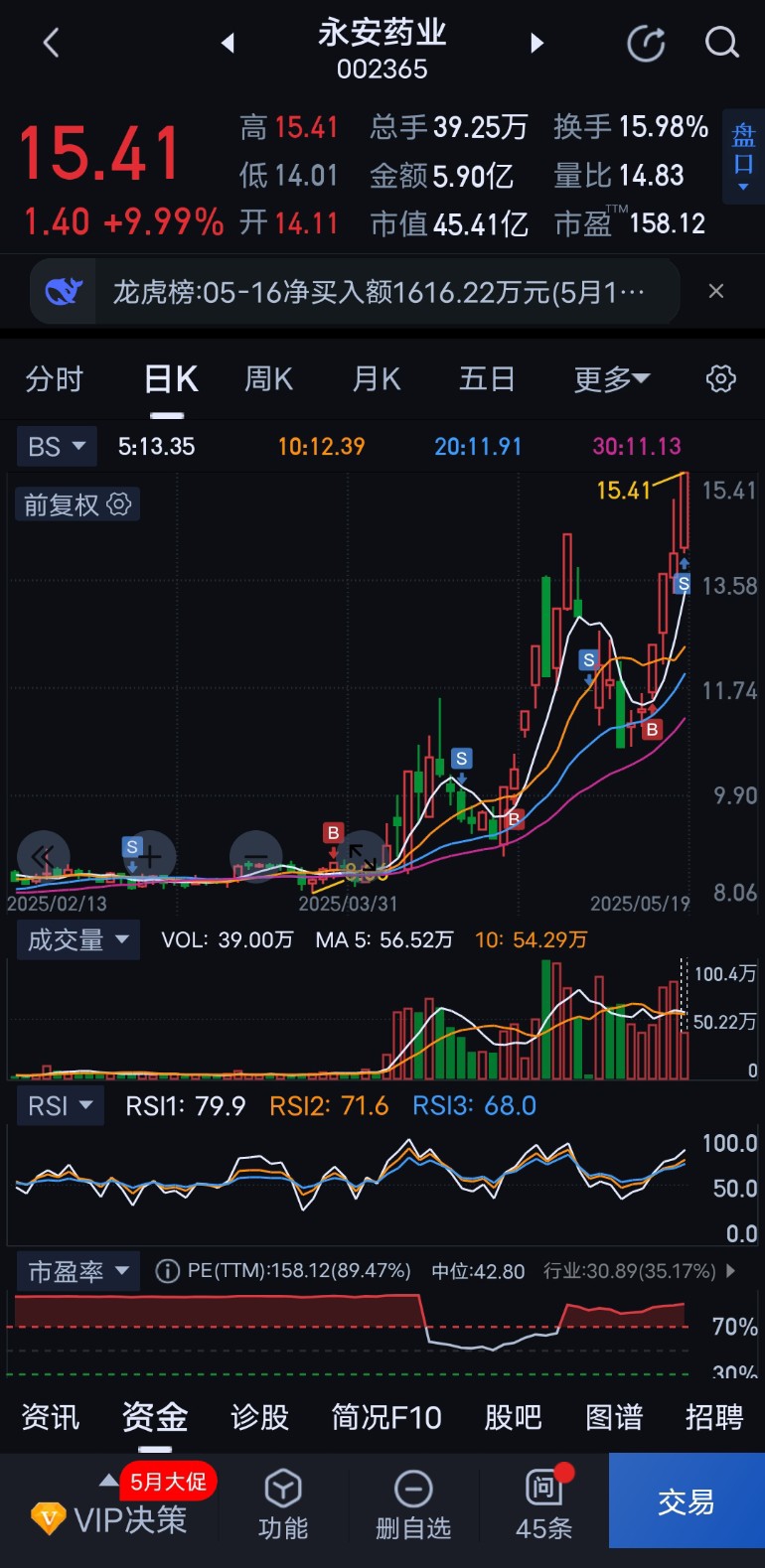
Task: Tap the PE(TTM) info circle icon
Action: tap(168, 1271)
